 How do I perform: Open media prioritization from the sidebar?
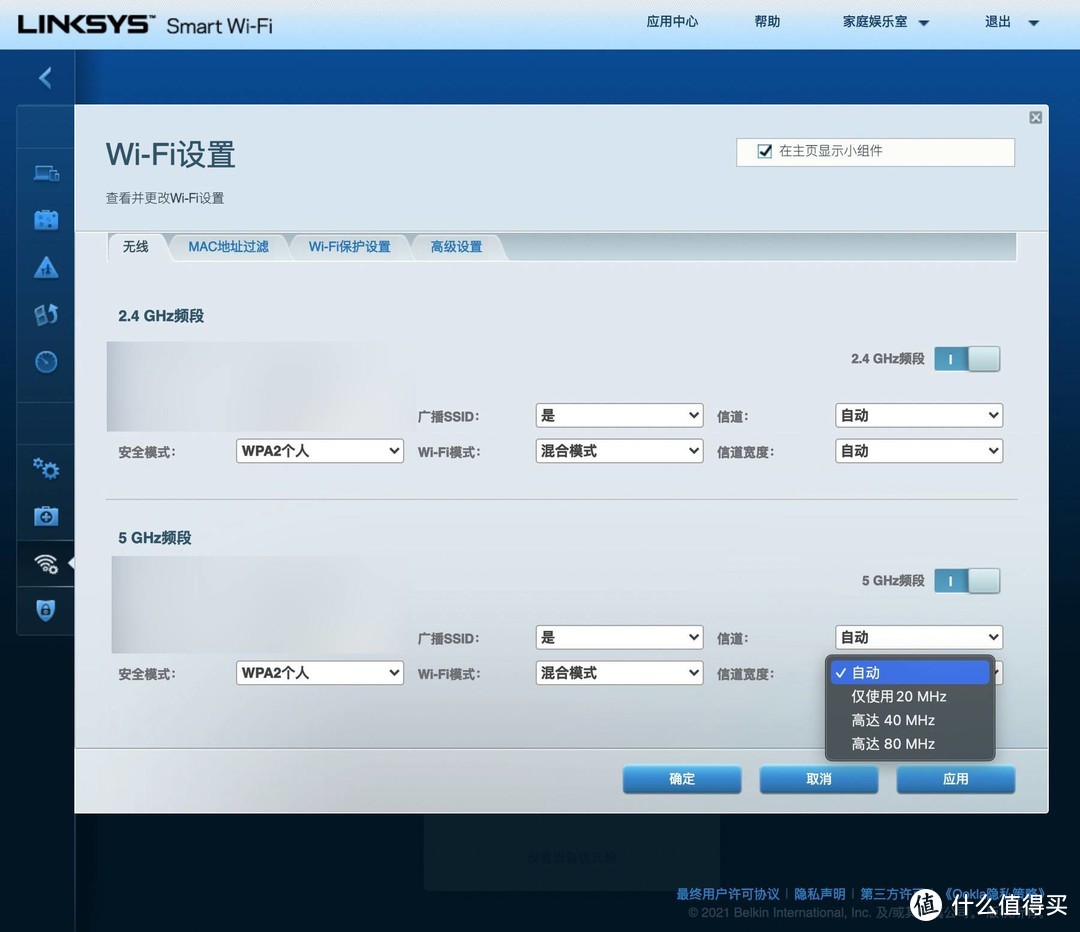45,314
